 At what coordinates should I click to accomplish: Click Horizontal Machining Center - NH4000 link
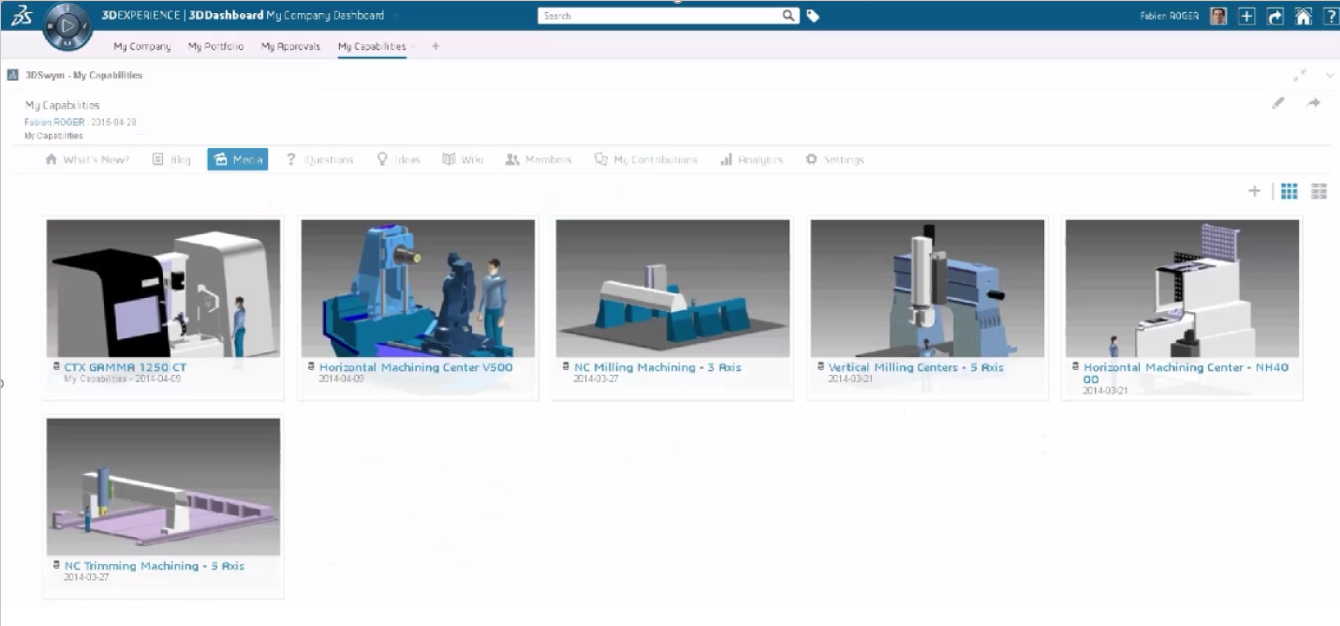pos(1186,373)
